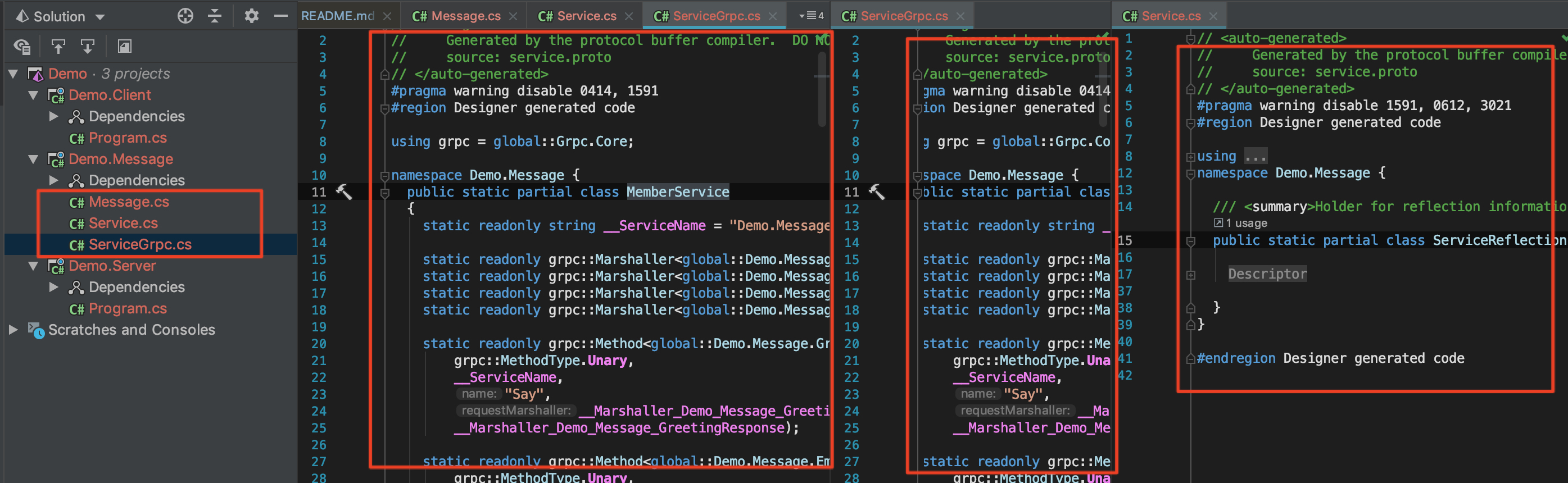
Task: Expand Scratches and Consoles node
Action: (13, 330)
